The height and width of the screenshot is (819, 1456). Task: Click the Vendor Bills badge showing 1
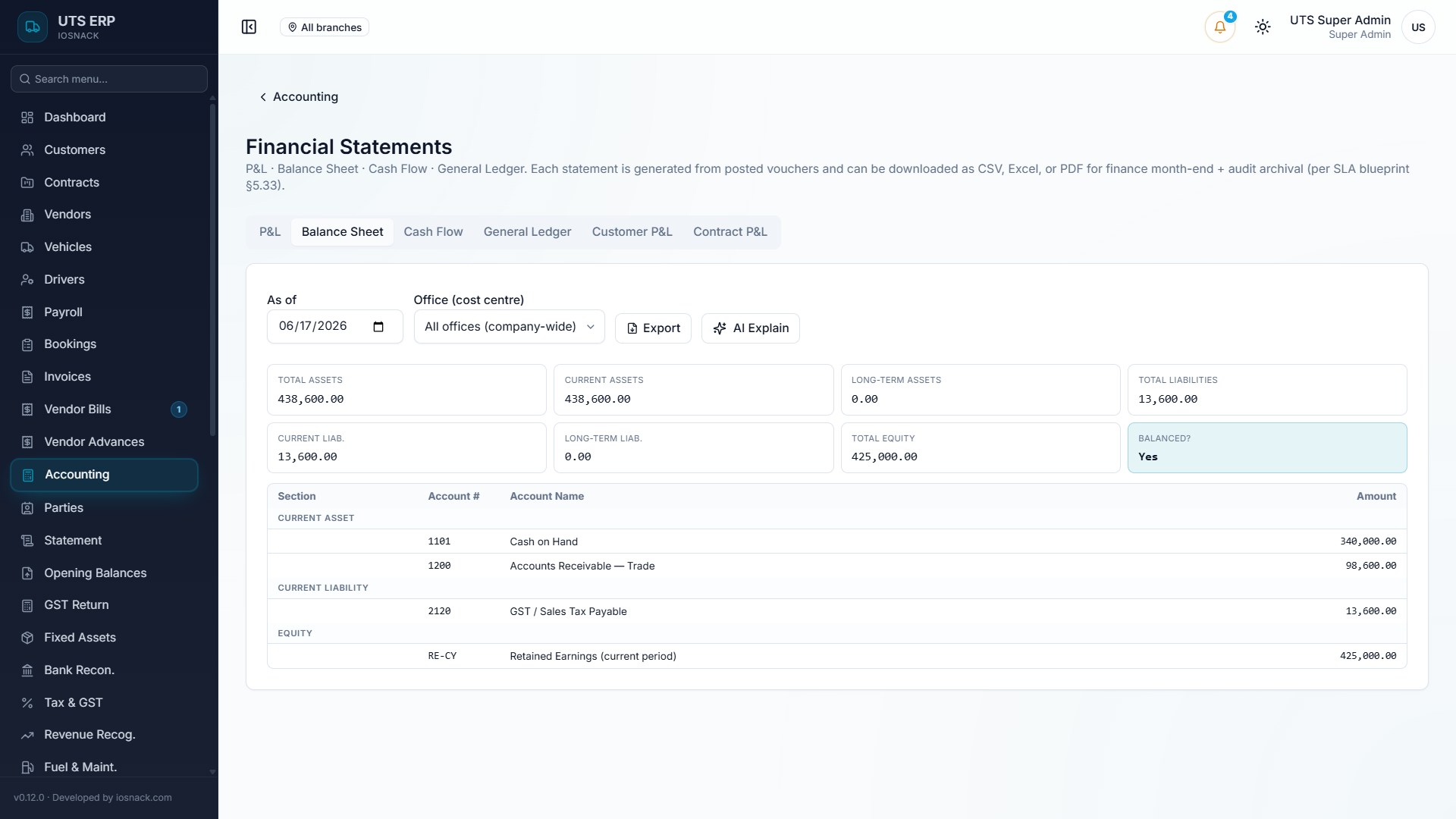click(x=179, y=409)
